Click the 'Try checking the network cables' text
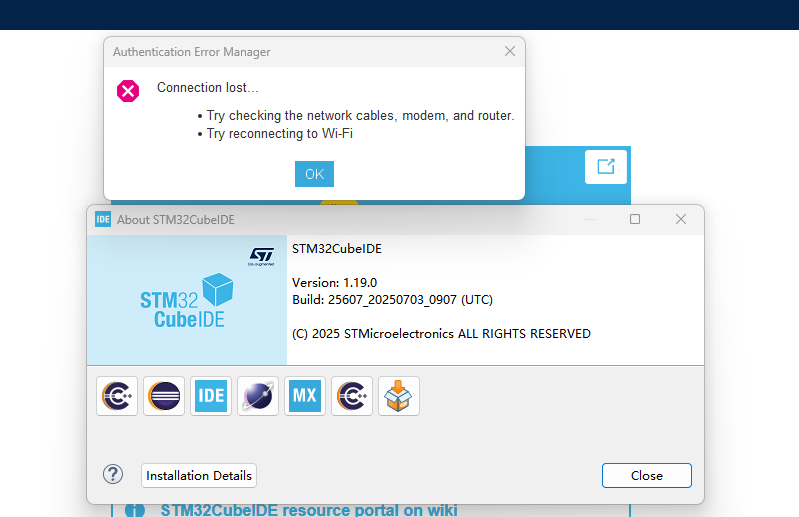The image size is (799, 517). click(360, 116)
